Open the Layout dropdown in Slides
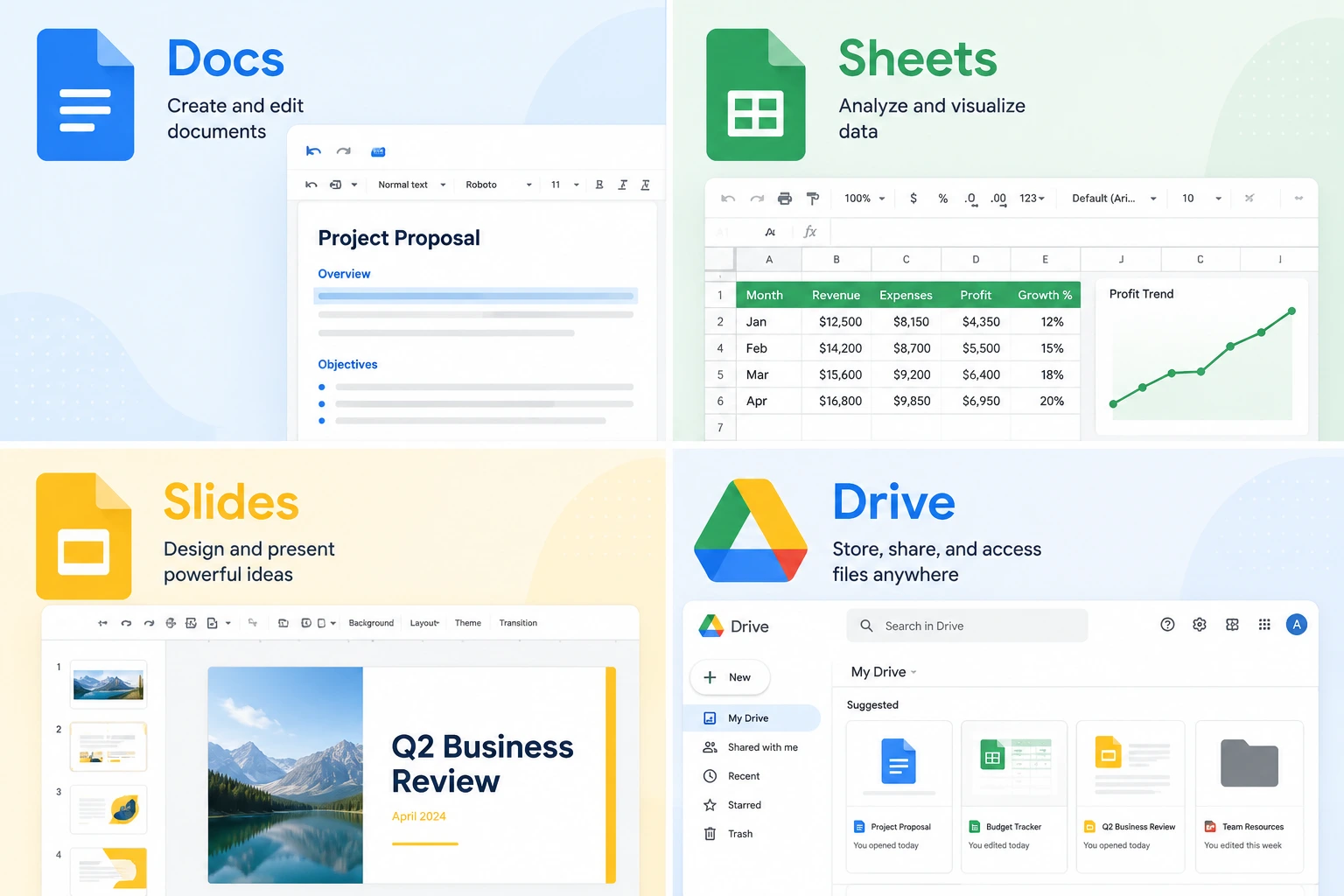Screen dimensions: 1344x896 coord(424,623)
